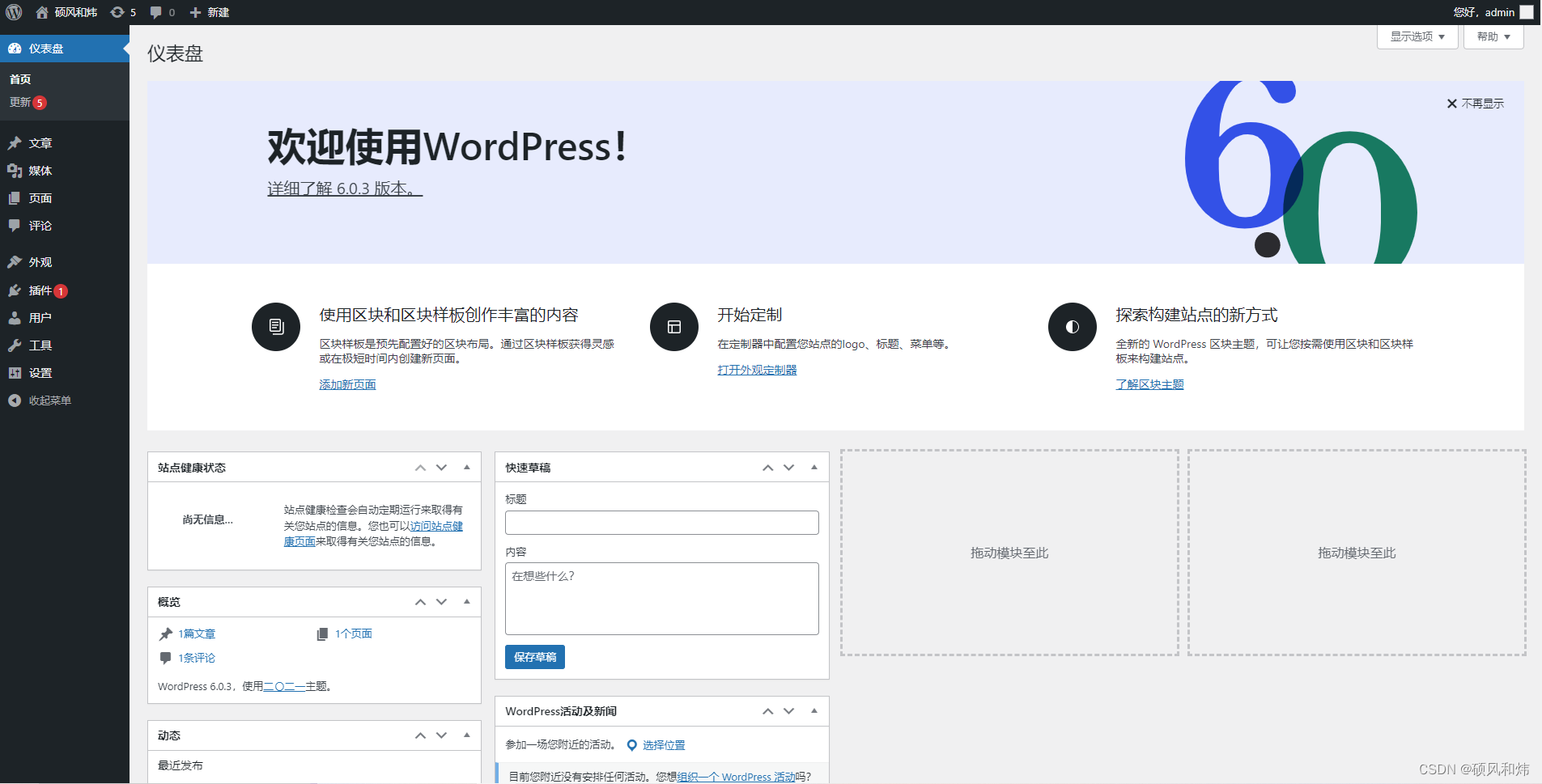Click the 保存草稿 button
Viewport: 1542px width, 784px height.
click(x=535, y=657)
